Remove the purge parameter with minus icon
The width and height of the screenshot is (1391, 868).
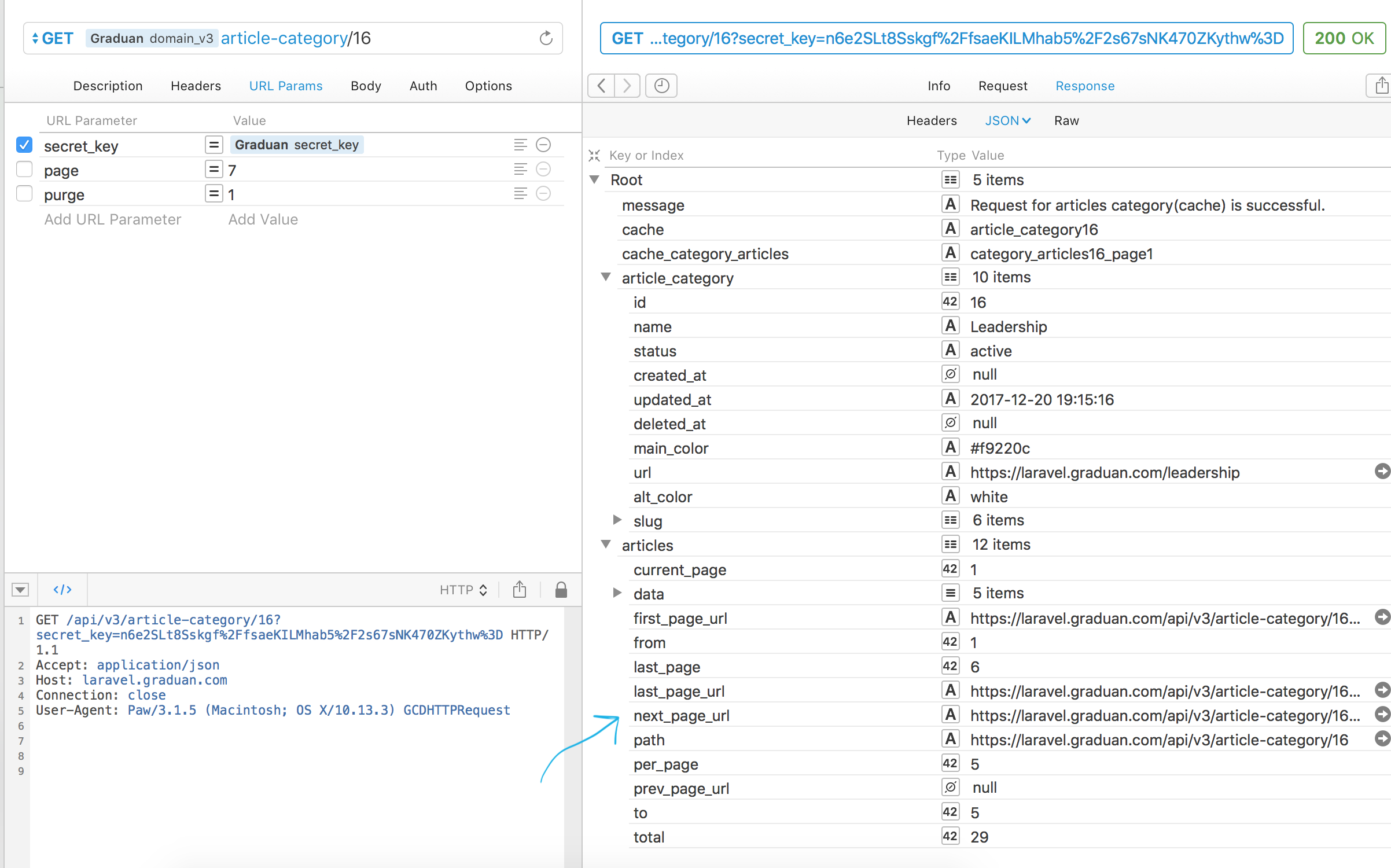[x=543, y=193]
